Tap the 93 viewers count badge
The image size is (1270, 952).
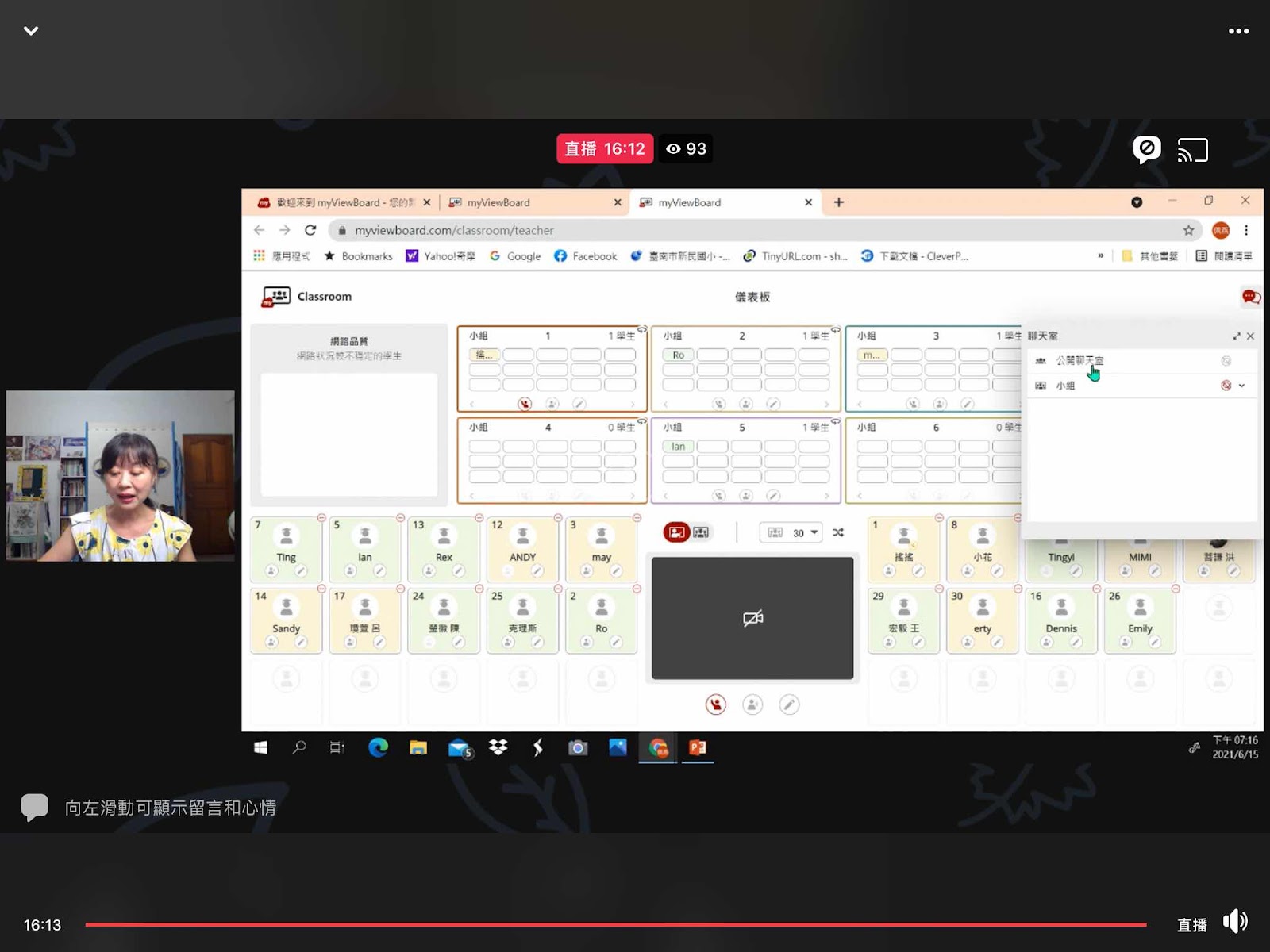[x=686, y=149]
